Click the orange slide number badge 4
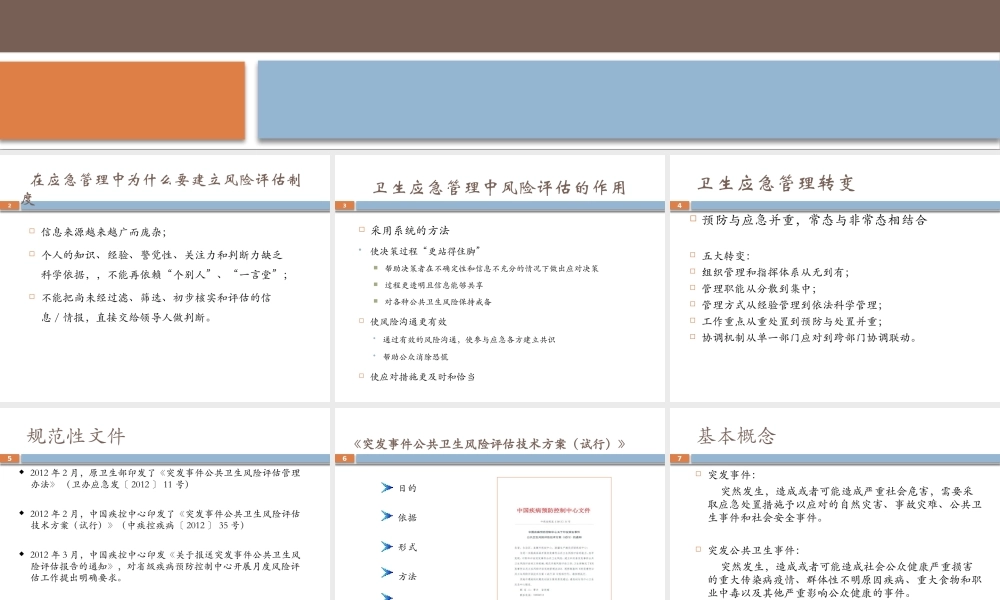The width and height of the screenshot is (1000, 600). pos(679,205)
